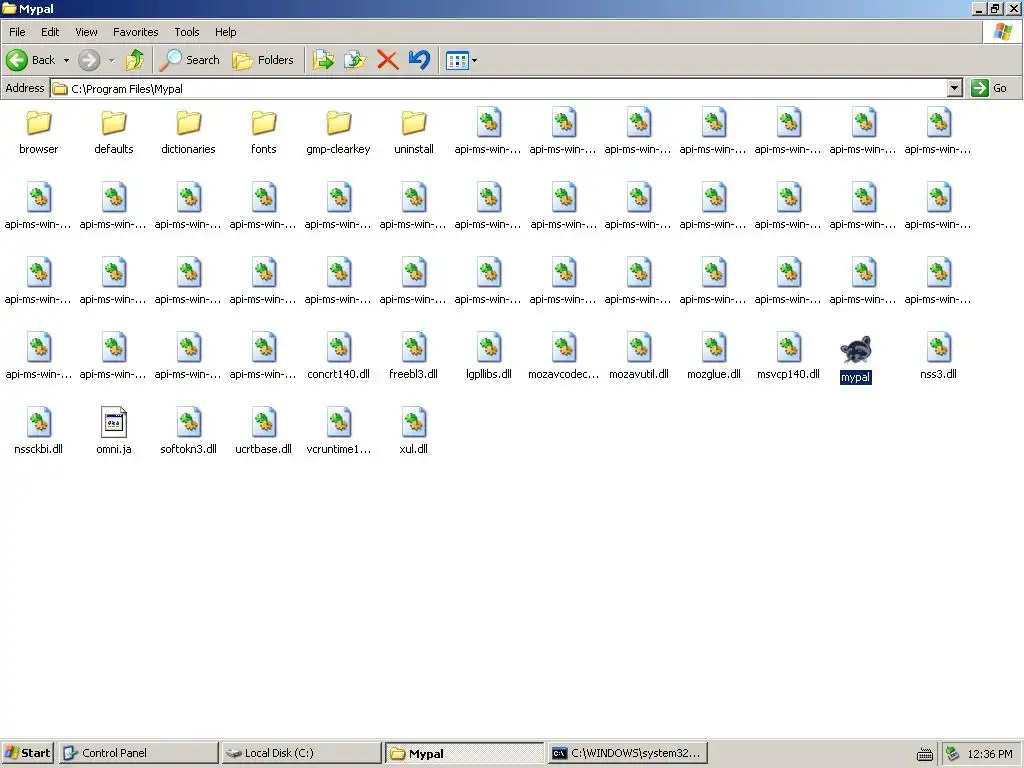Go back with the Back button
1024x768 pixels.
click(31, 60)
